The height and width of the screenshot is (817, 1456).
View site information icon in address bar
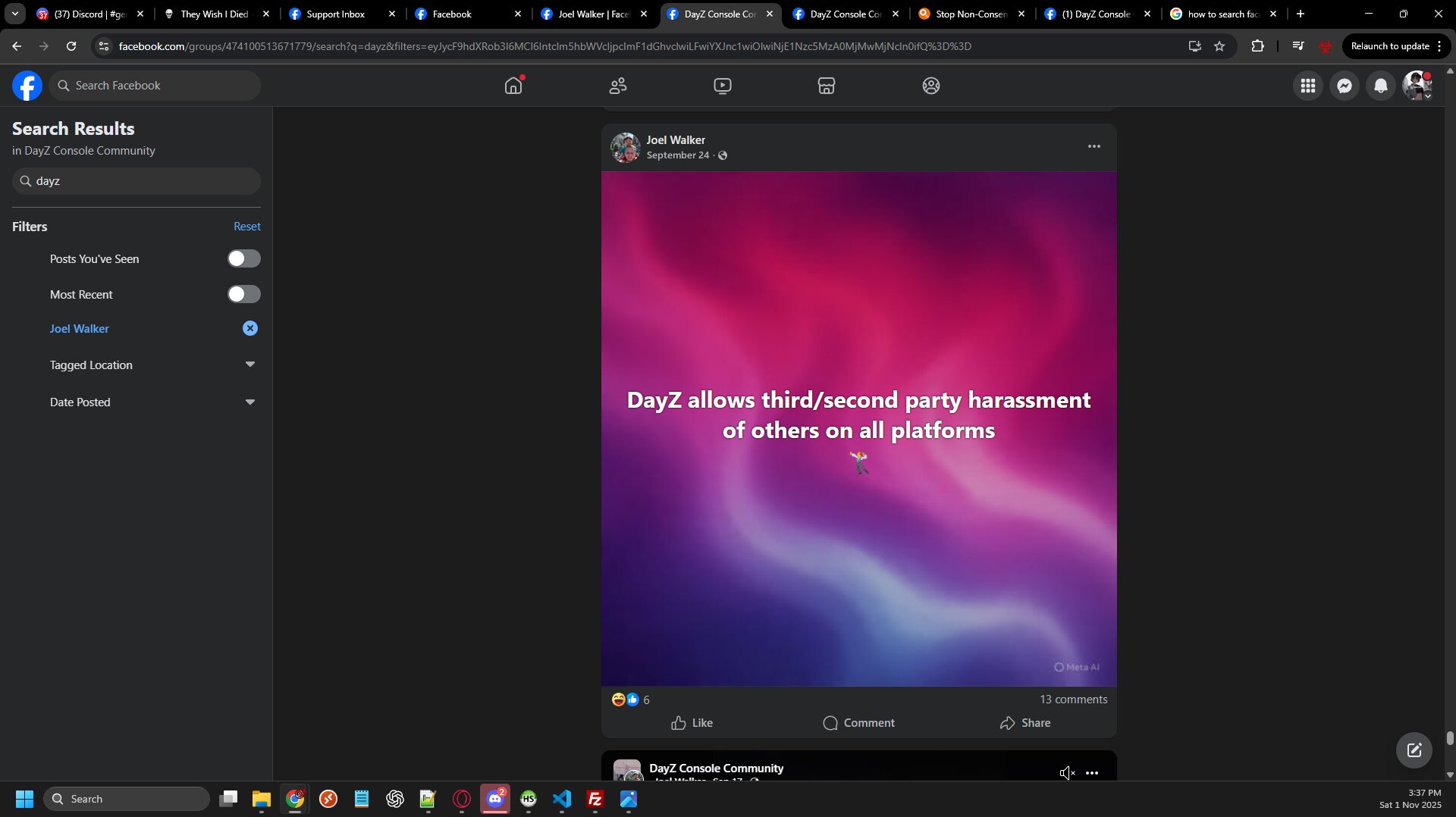click(x=104, y=46)
